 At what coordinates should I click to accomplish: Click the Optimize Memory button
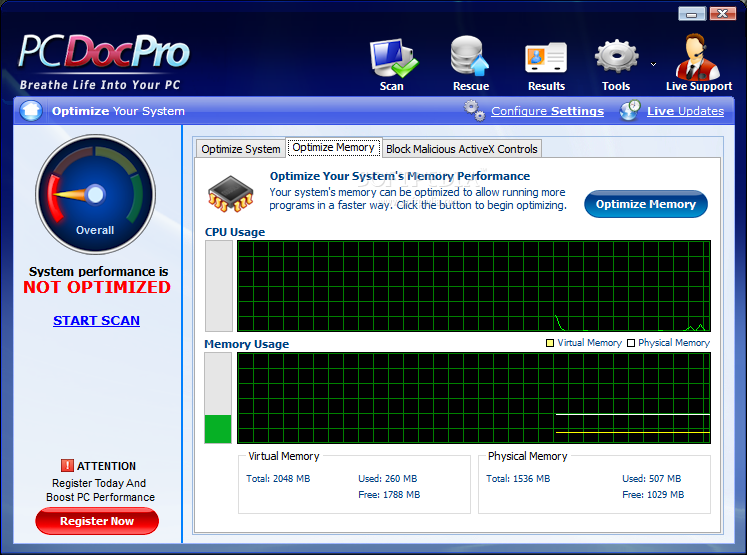coord(646,204)
